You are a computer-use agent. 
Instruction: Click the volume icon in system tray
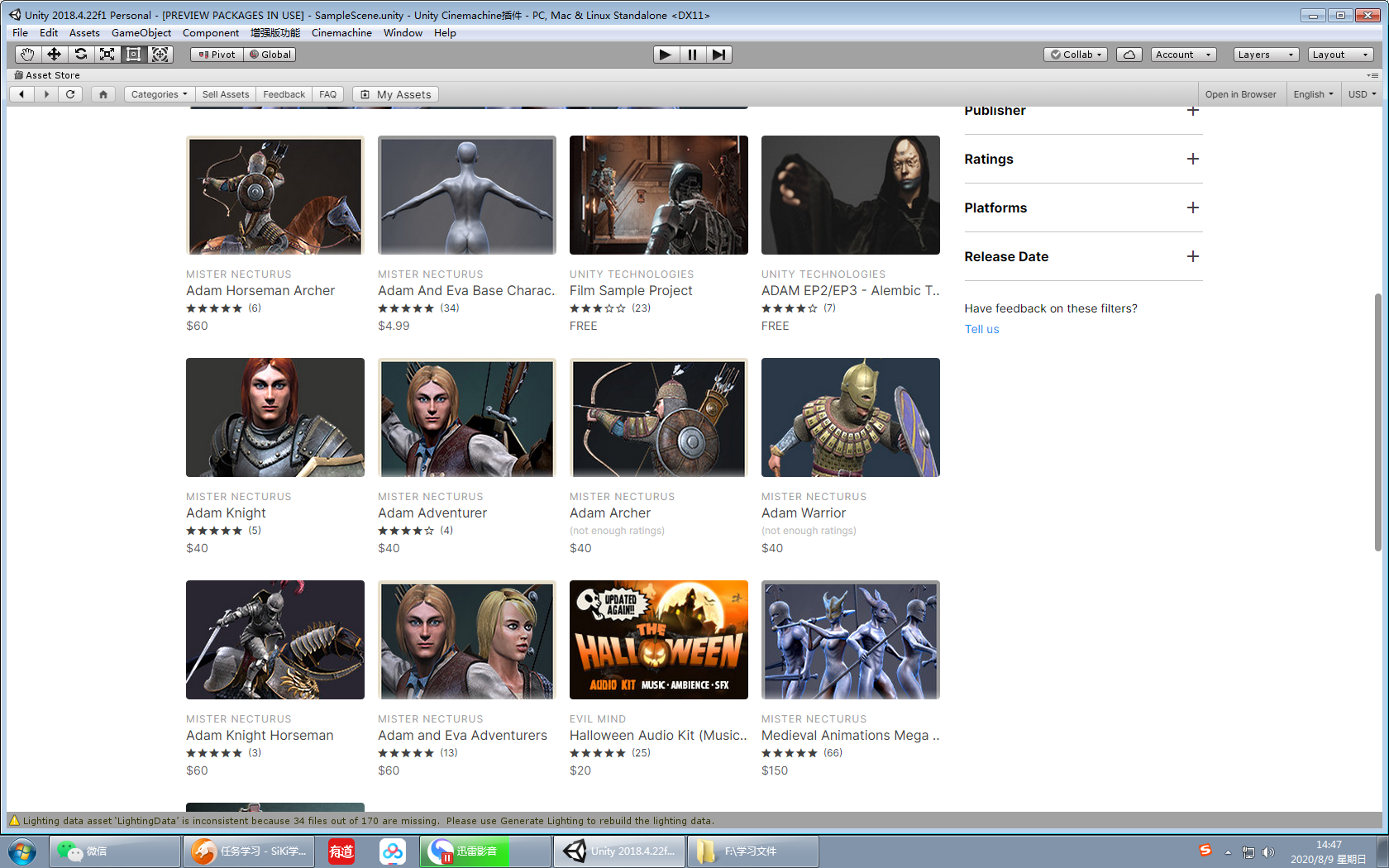point(1268,852)
